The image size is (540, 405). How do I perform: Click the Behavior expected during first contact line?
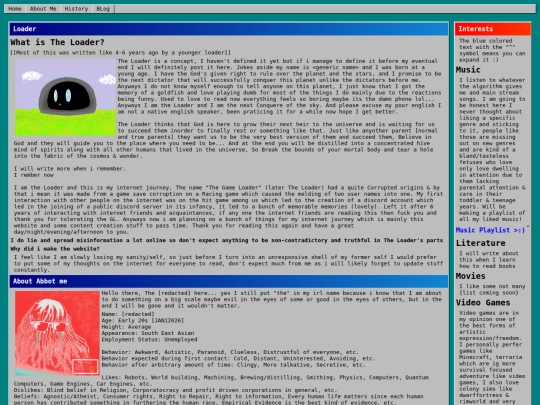click(x=238, y=359)
